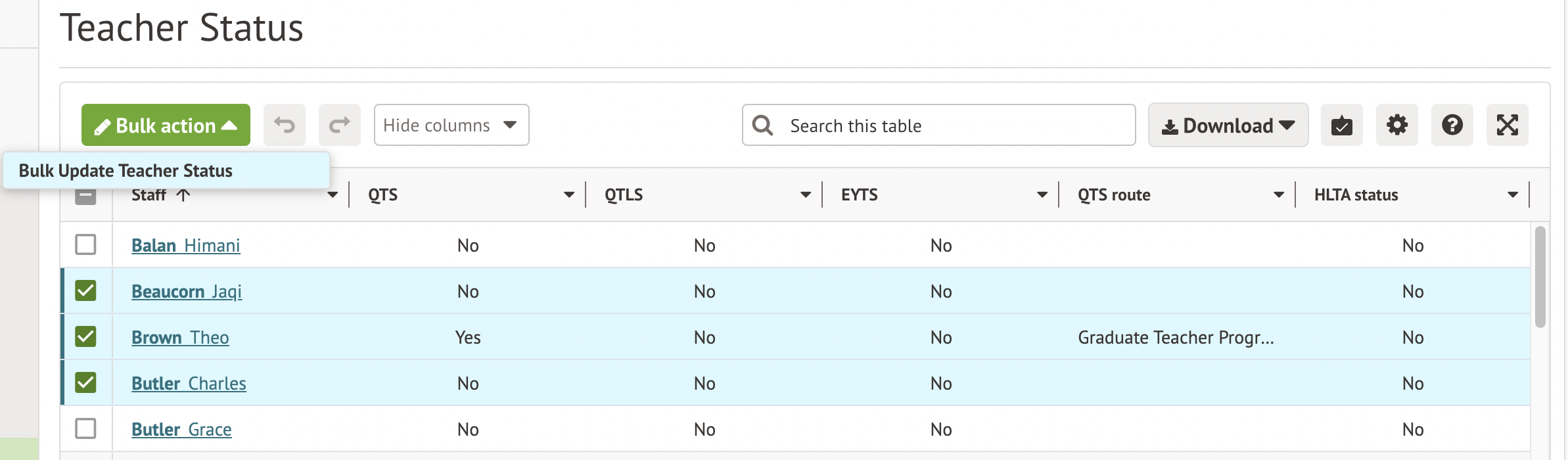Choose Bulk Update Teacher Status
Image resolution: width=1568 pixels, height=460 pixels.
tap(126, 171)
